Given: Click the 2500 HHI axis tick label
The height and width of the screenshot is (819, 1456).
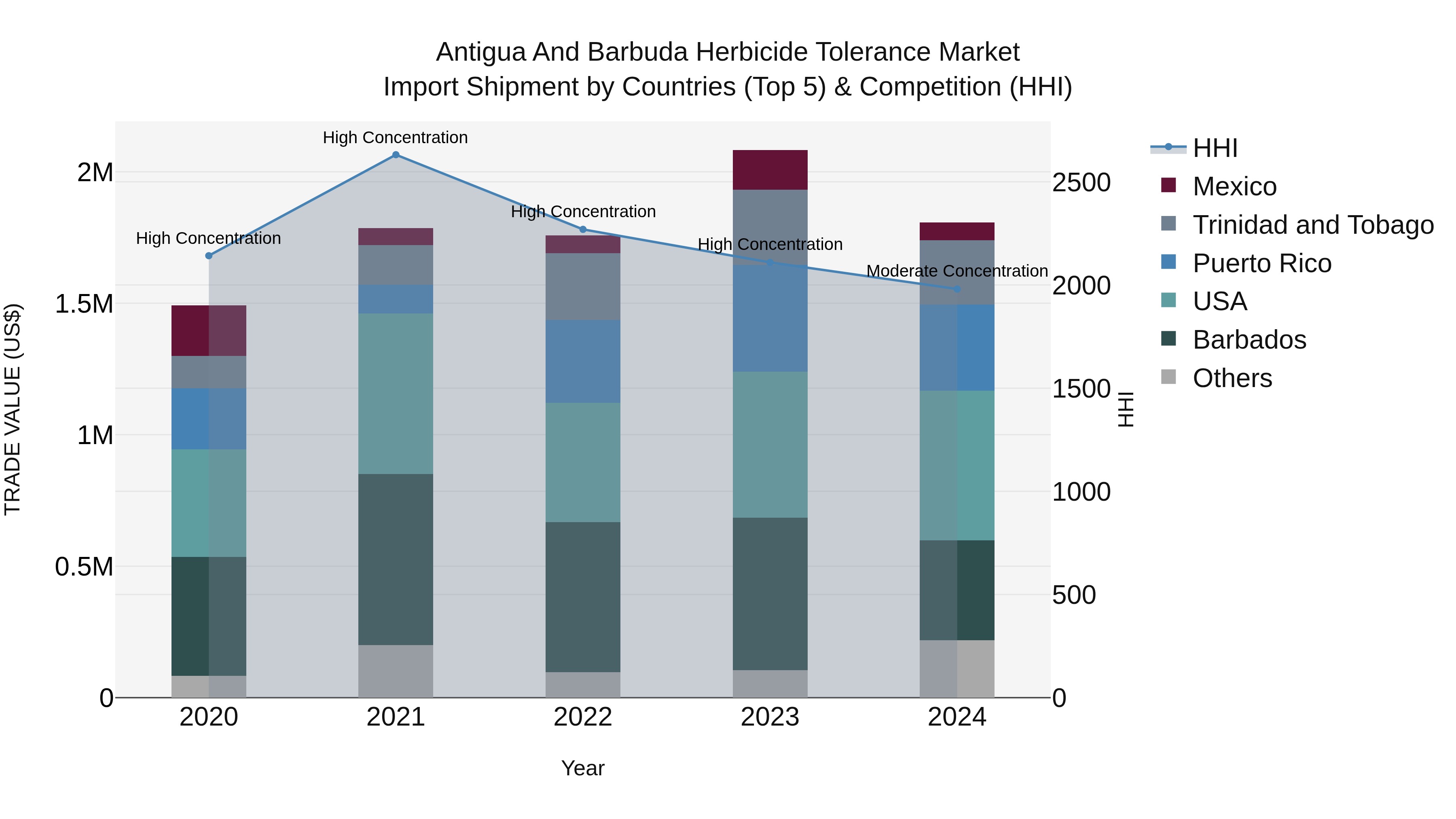Looking at the screenshot, I should 1081,182.
